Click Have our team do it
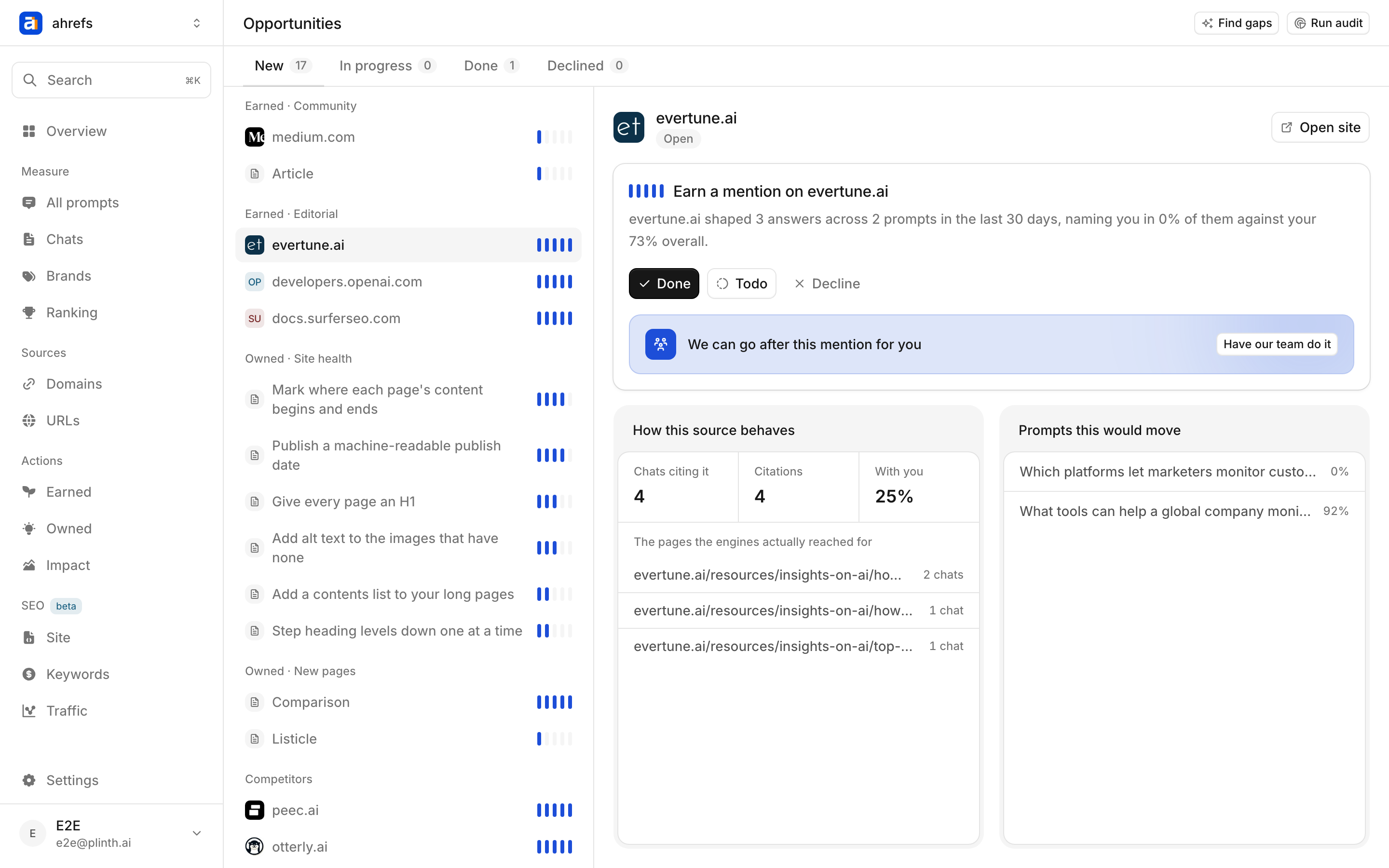This screenshot has height=868, width=1389. 1277,344
